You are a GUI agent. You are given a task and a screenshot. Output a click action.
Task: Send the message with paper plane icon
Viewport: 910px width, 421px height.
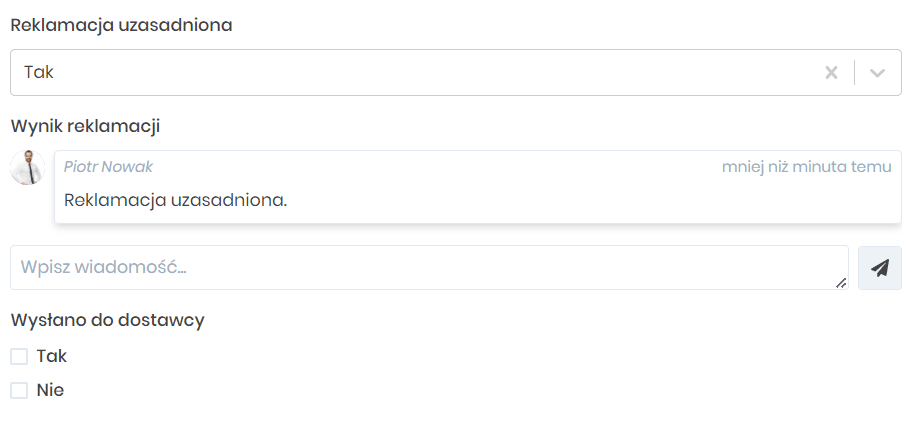880,268
